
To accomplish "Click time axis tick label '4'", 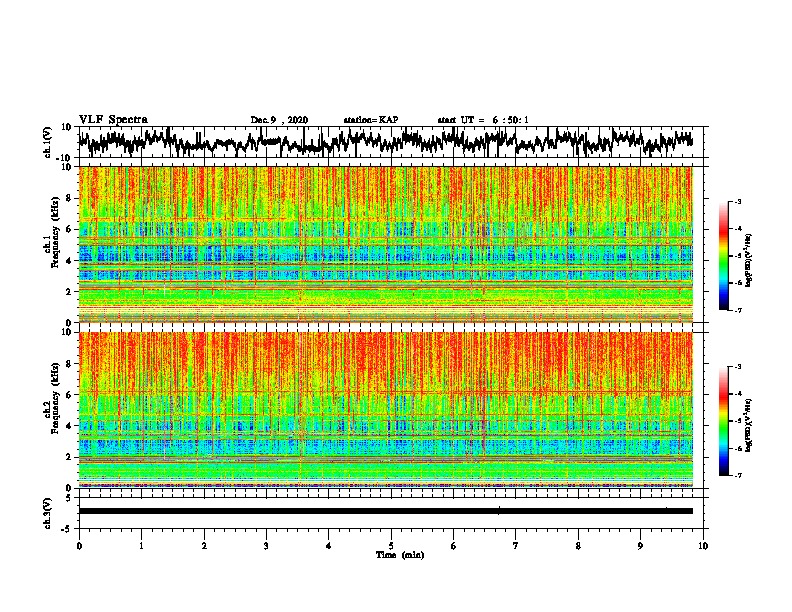I will point(329,546).
